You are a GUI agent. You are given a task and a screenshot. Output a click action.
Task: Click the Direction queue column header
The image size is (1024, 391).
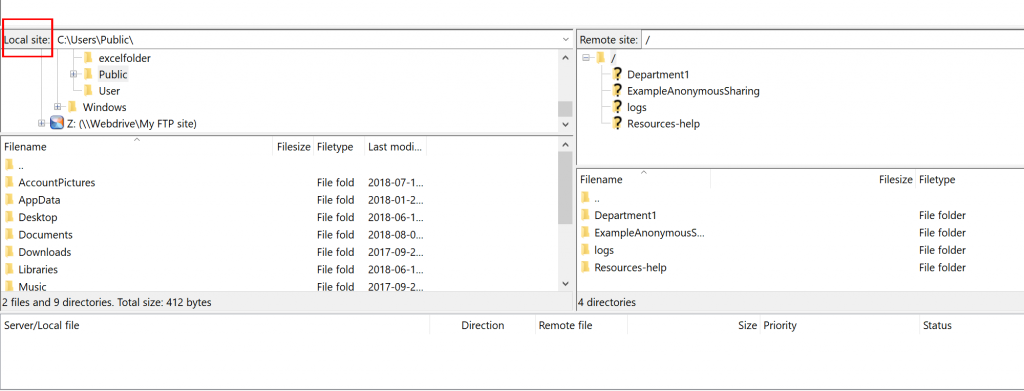pyautogui.click(x=483, y=325)
